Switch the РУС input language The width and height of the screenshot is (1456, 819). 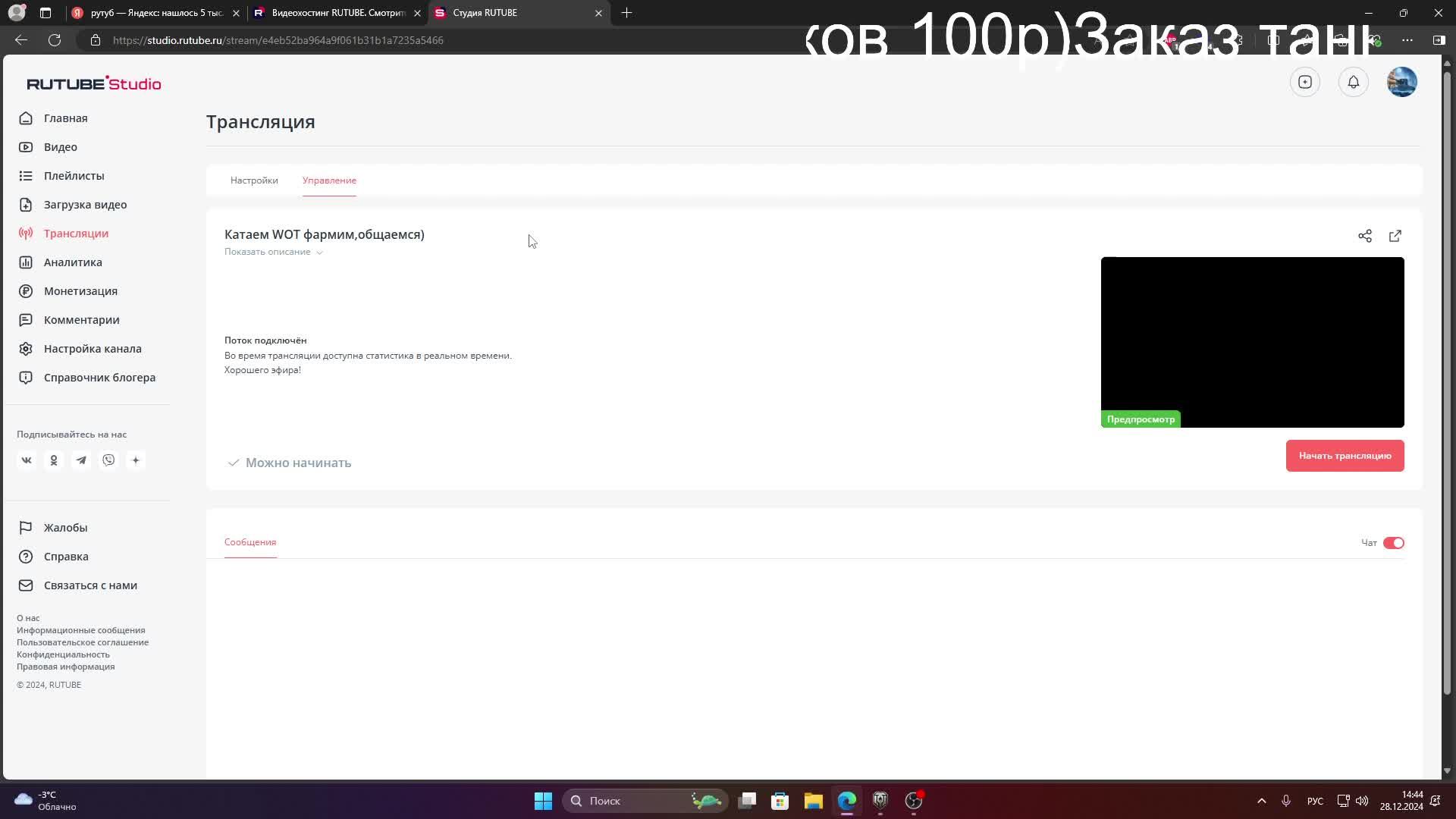click(x=1315, y=802)
